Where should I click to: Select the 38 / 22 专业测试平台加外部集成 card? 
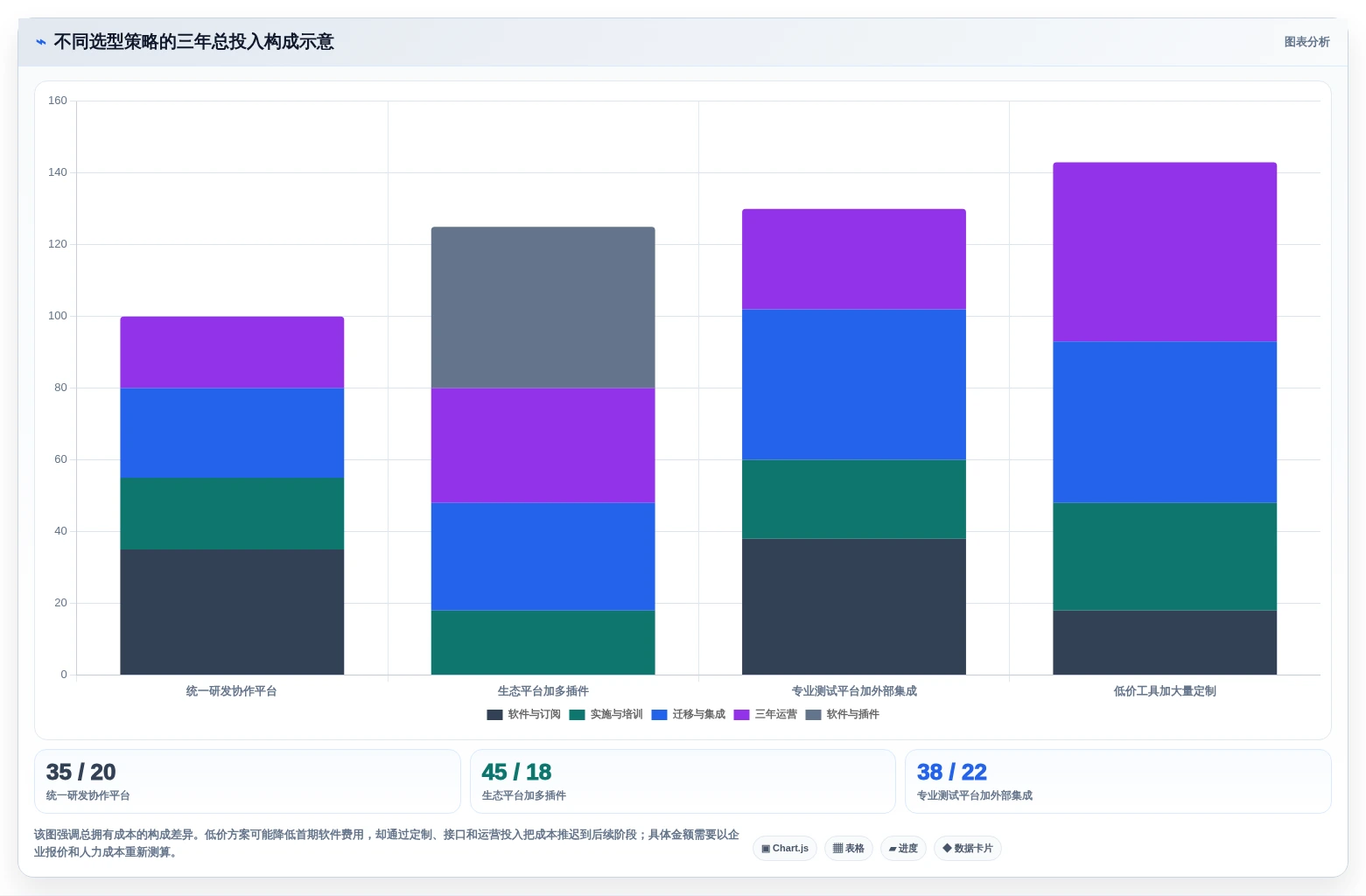click(1118, 781)
